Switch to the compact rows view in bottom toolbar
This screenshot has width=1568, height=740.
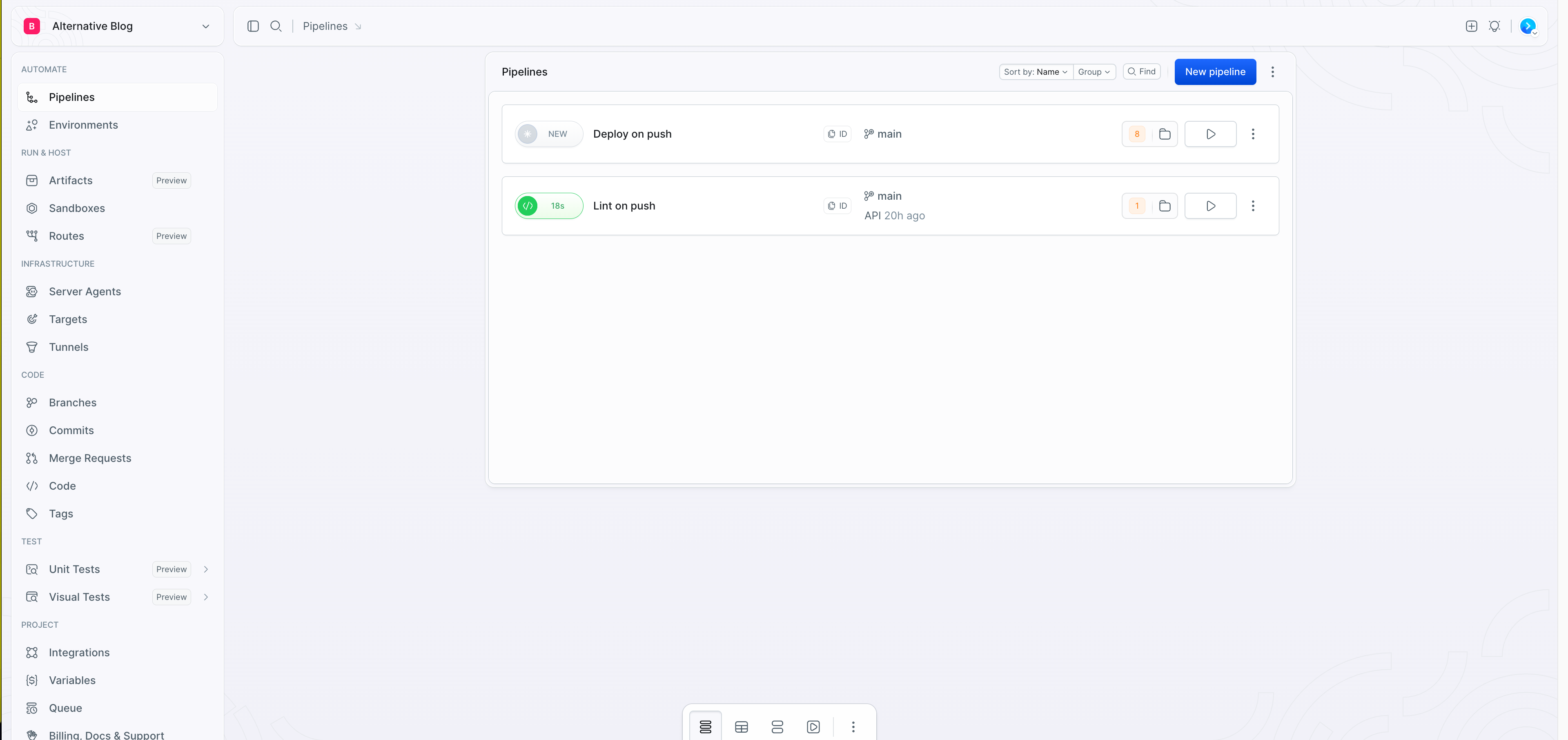pyautogui.click(x=777, y=727)
